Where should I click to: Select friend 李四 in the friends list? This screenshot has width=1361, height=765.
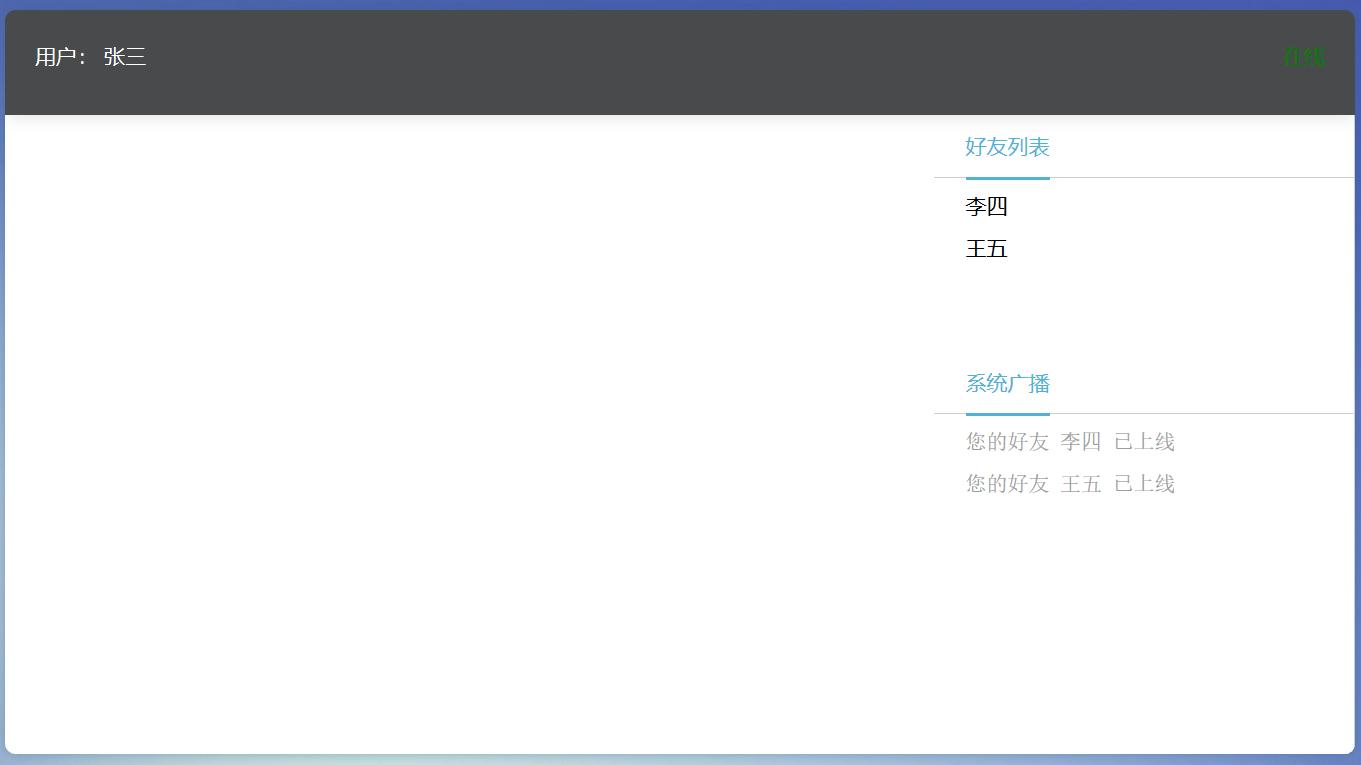click(x=987, y=206)
